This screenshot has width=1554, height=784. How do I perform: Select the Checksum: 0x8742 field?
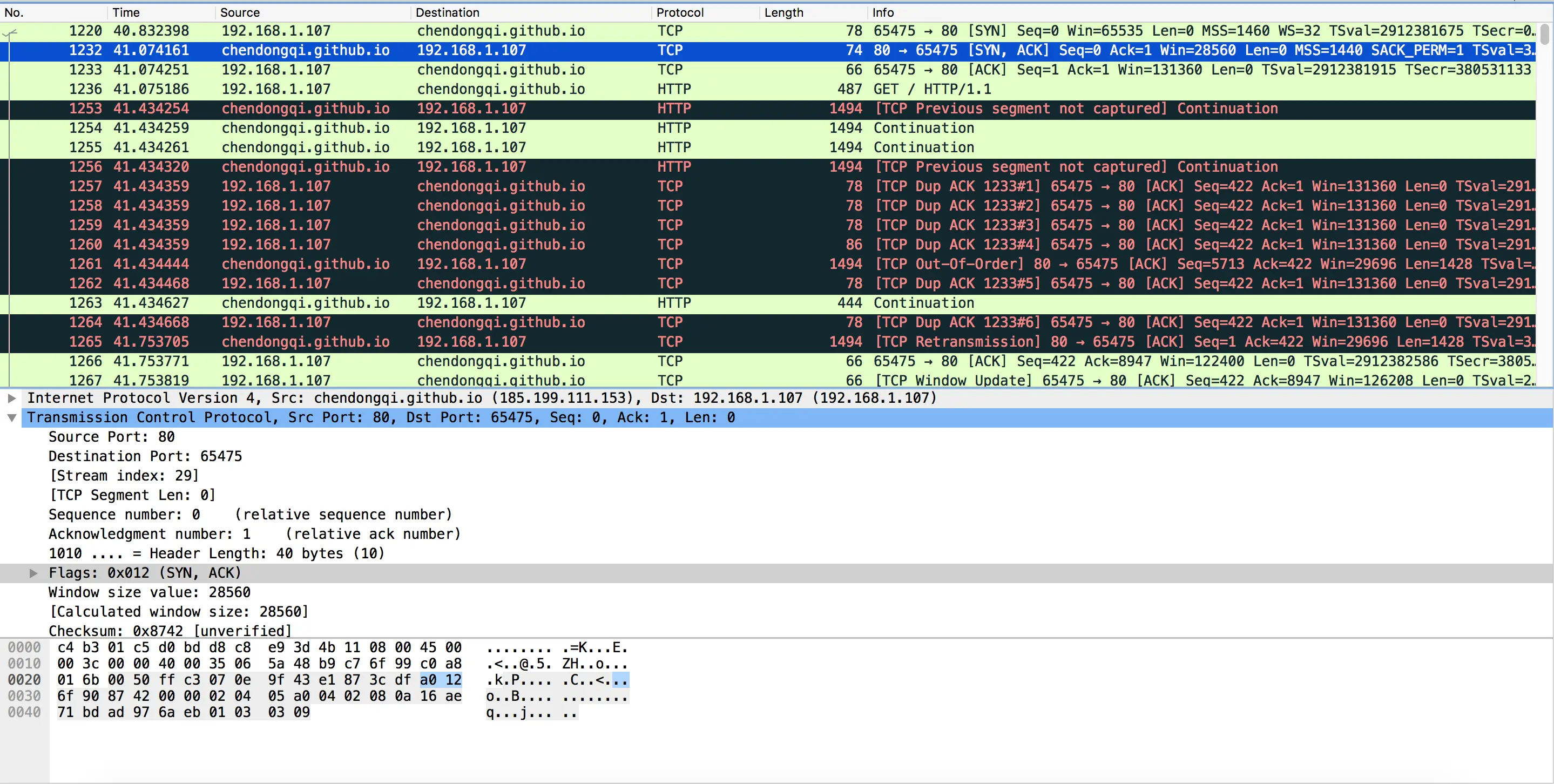coord(170,631)
